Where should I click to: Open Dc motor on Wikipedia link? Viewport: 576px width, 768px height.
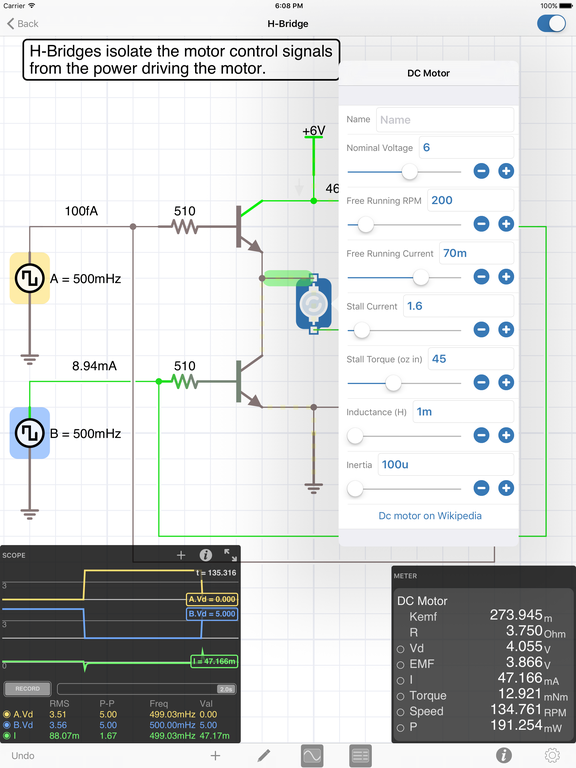pos(430,516)
